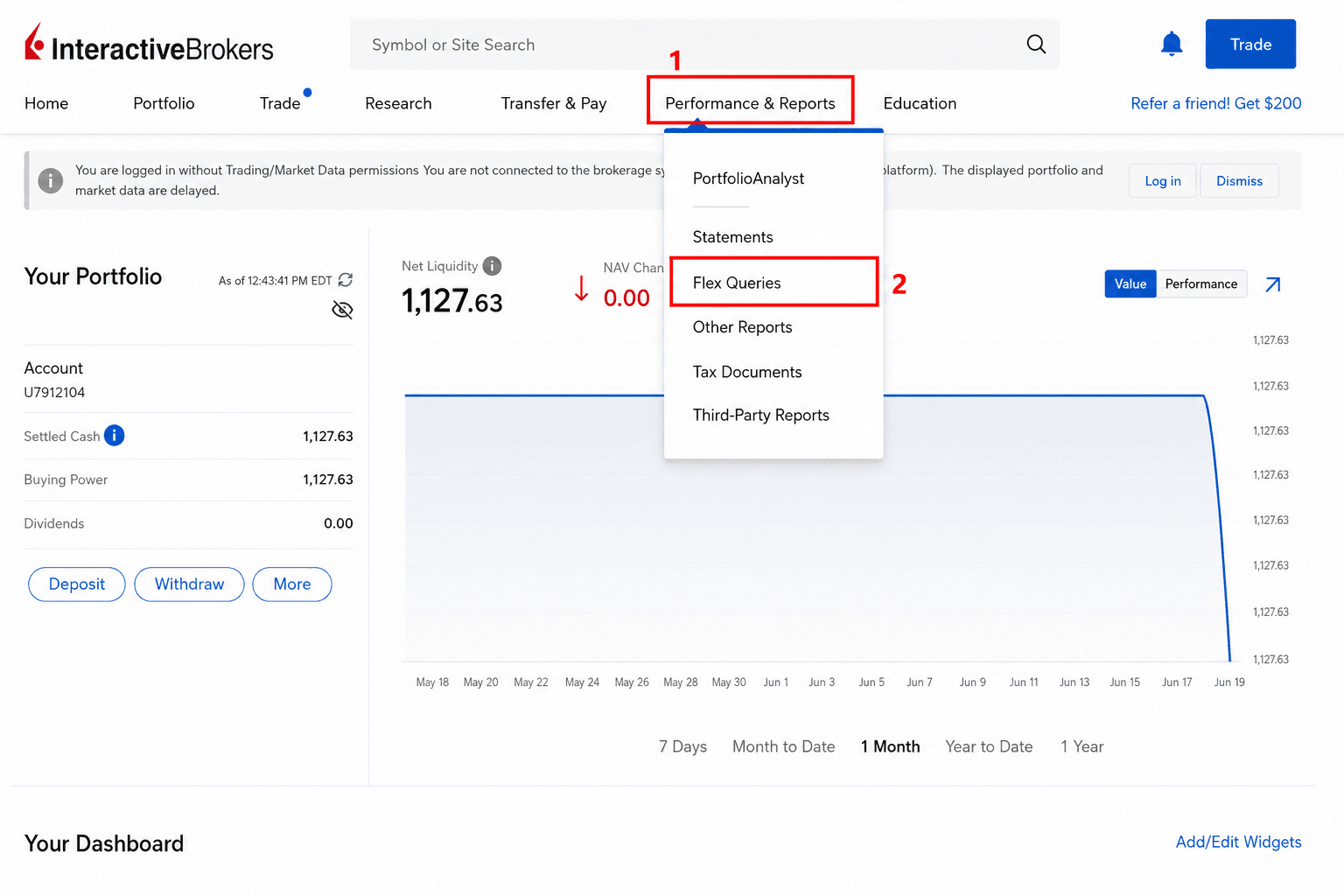Viewport: 1344px width, 896px height.
Task: Click the Jun 19 axis label
Action: pos(1228,682)
